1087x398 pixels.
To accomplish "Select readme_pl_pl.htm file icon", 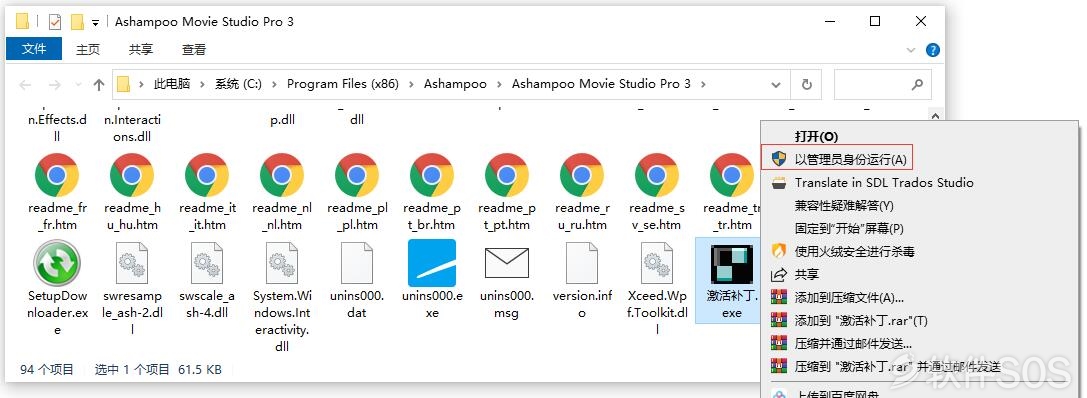I will tap(356, 175).
